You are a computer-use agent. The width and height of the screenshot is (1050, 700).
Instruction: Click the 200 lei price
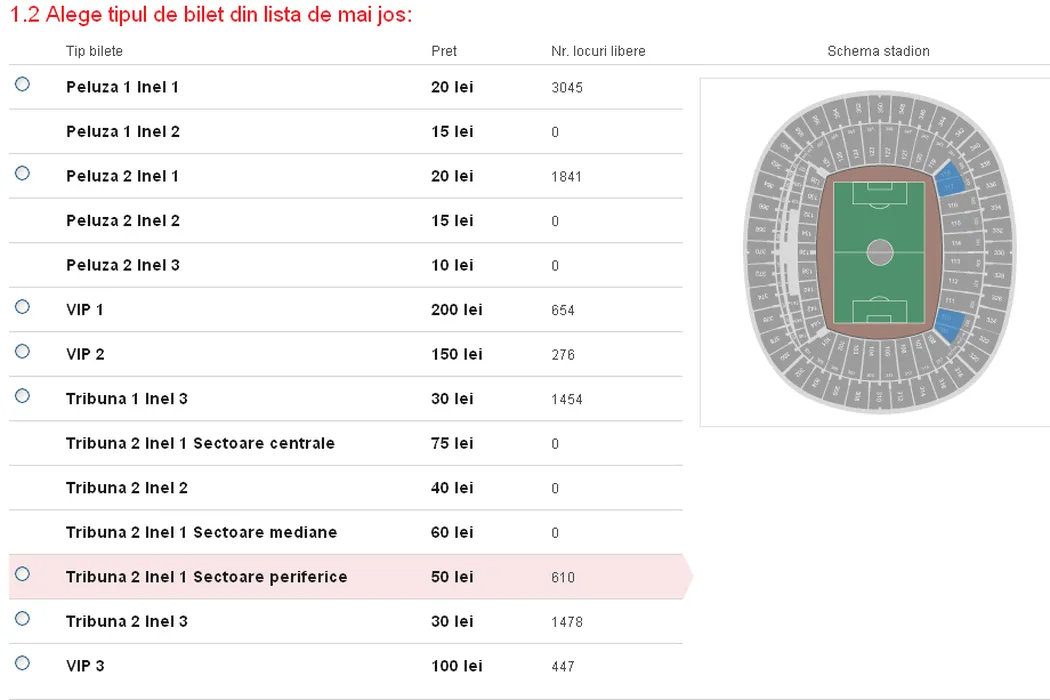coord(456,310)
